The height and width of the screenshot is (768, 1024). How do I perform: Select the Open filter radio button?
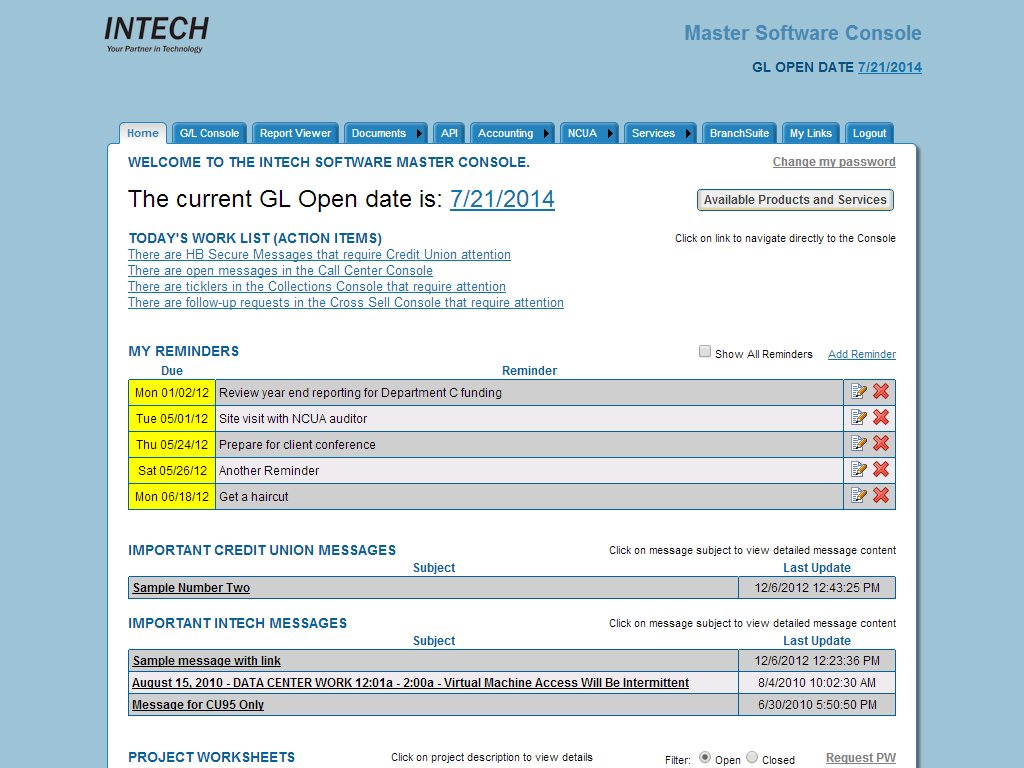click(x=705, y=758)
